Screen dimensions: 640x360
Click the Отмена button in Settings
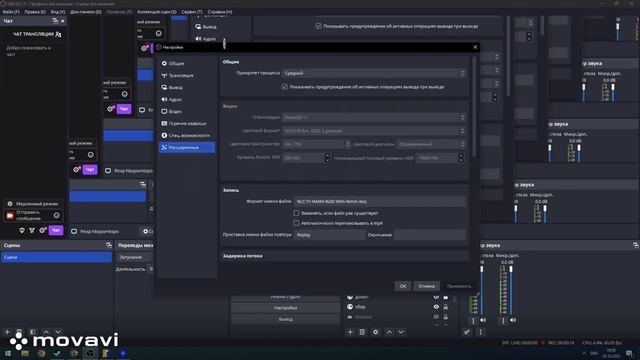click(x=427, y=286)
